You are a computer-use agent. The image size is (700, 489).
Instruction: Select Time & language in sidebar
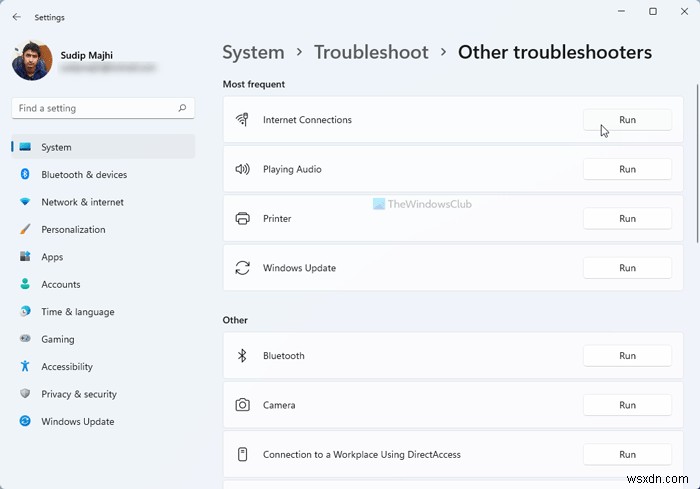point(77,312)
